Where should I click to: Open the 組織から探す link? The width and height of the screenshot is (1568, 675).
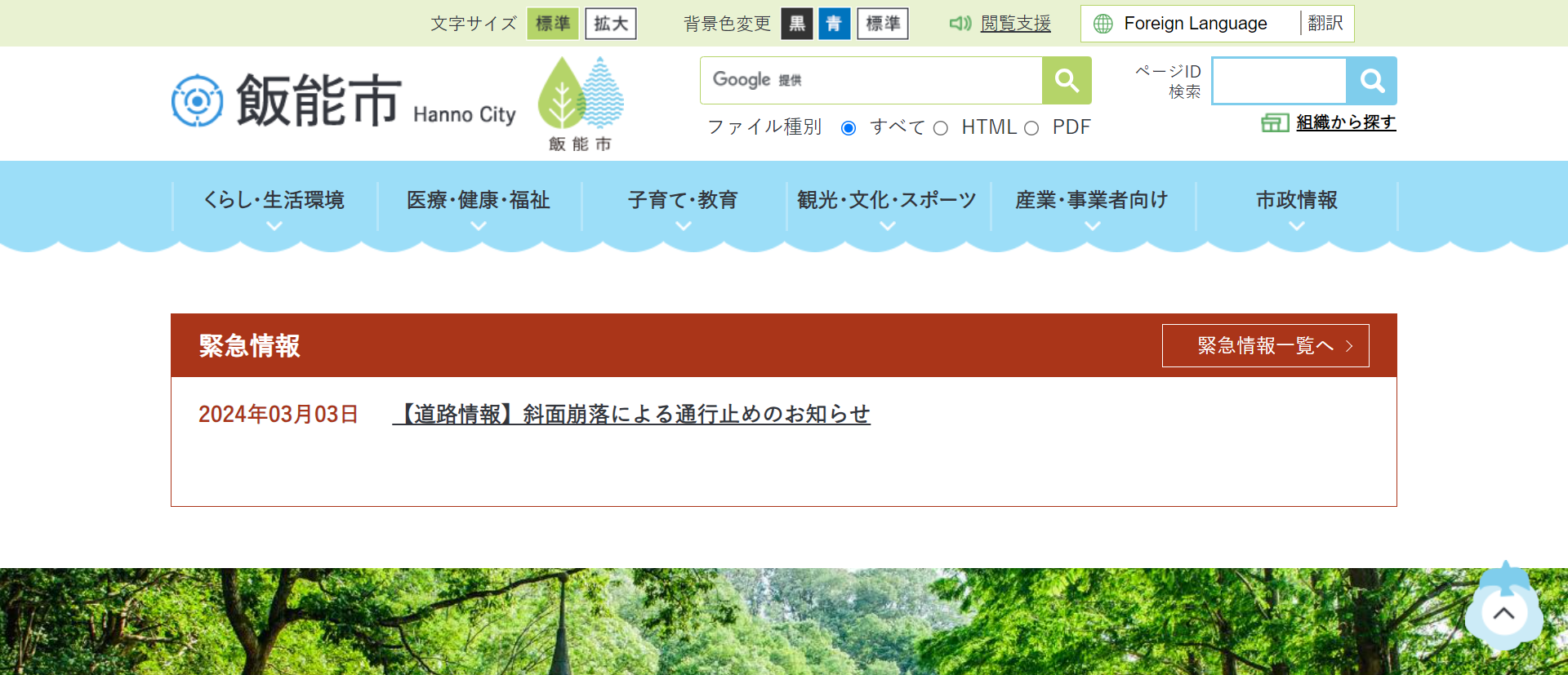click(x=1346, y=122)
